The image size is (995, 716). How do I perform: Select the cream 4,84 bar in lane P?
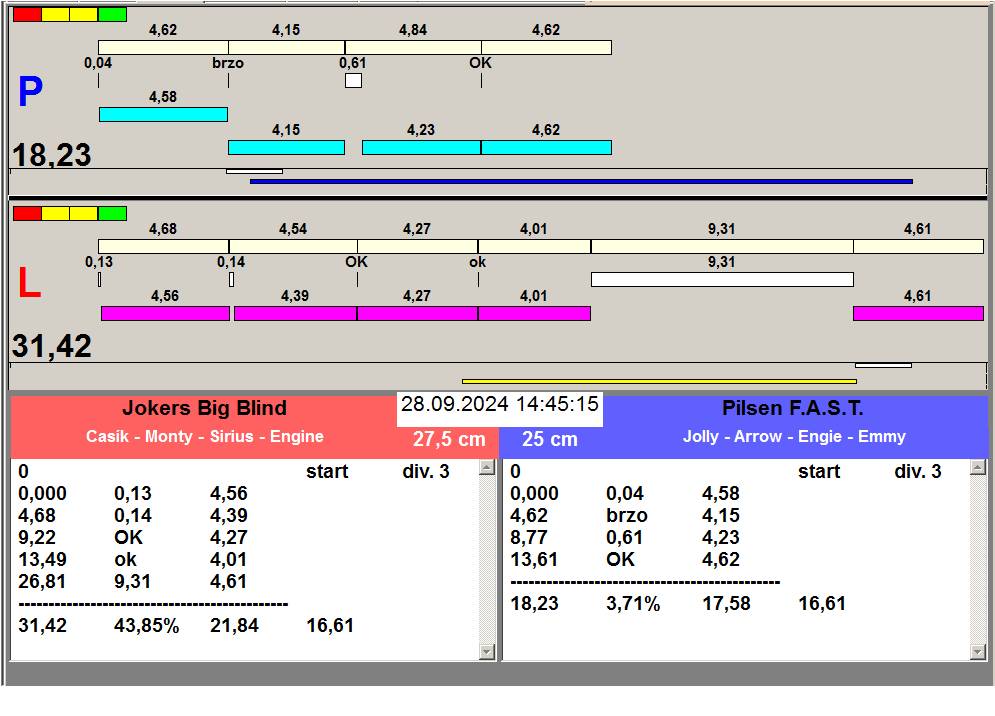pos(413,48)
